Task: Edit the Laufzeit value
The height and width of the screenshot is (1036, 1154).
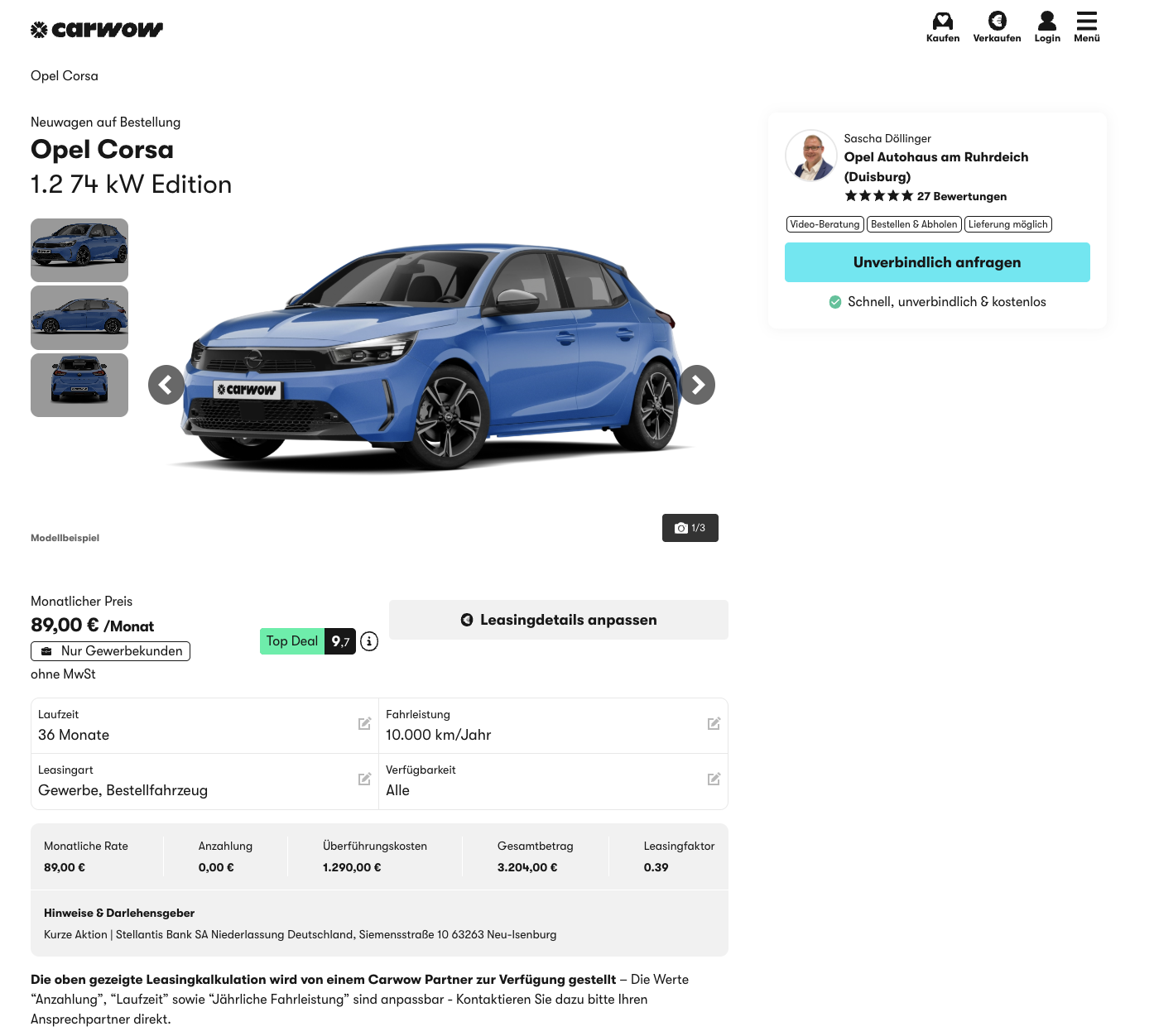Action: 364,724
